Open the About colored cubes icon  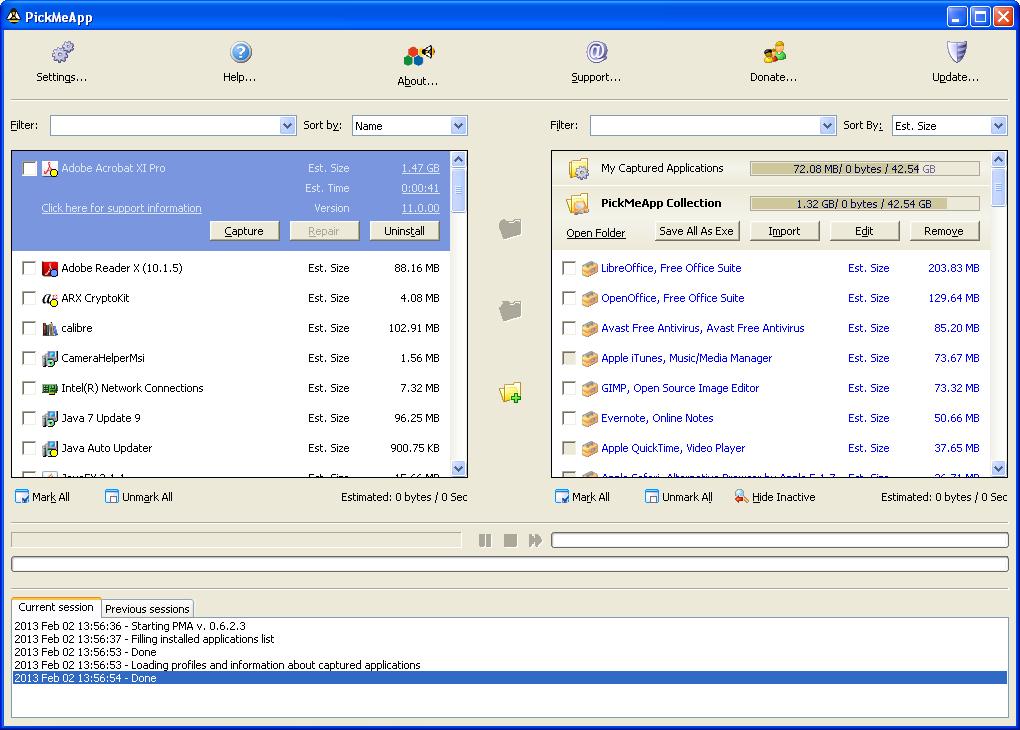[419, 55]
